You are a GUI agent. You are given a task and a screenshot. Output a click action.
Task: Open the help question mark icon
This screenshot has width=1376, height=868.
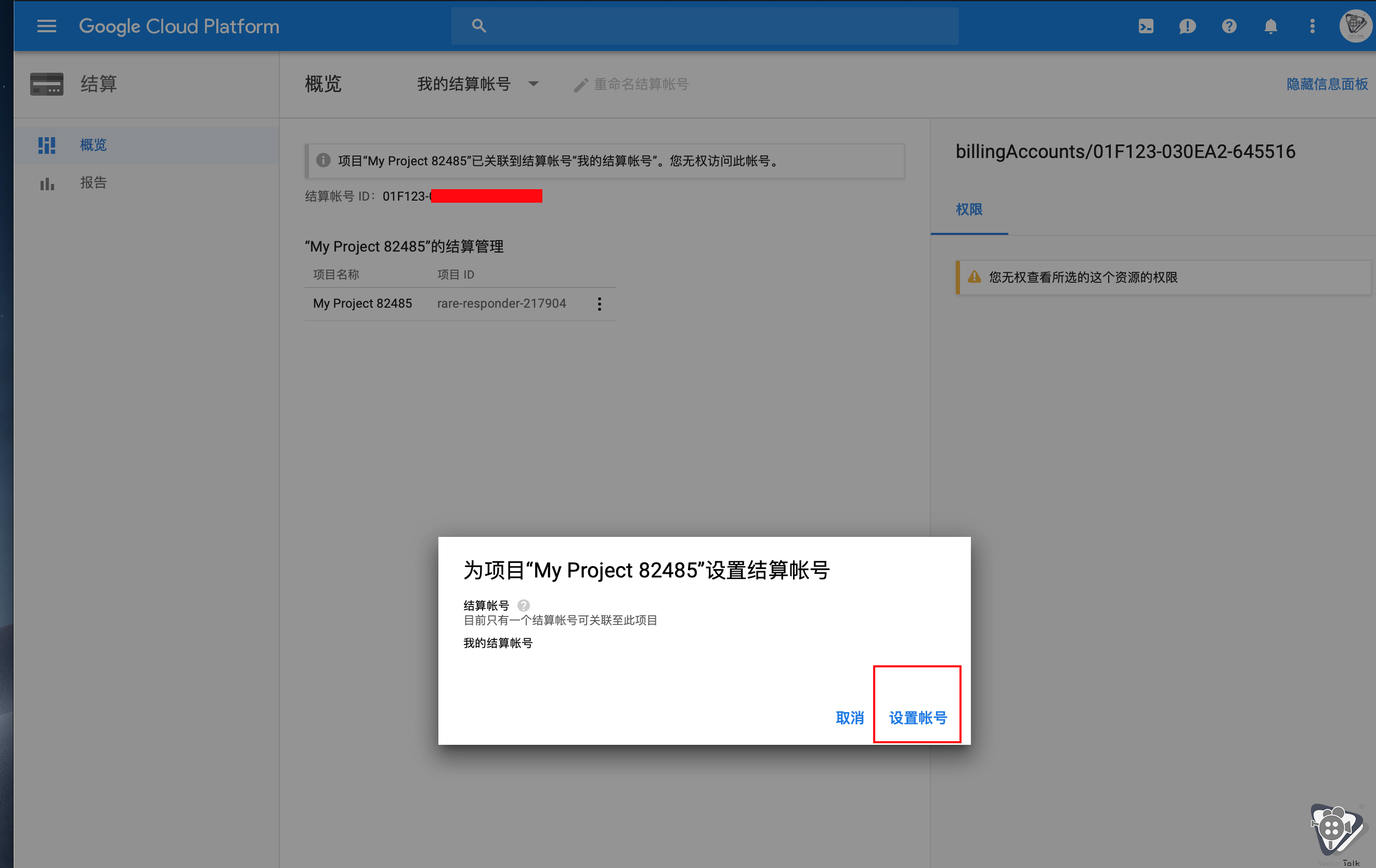click(1228, 27)
